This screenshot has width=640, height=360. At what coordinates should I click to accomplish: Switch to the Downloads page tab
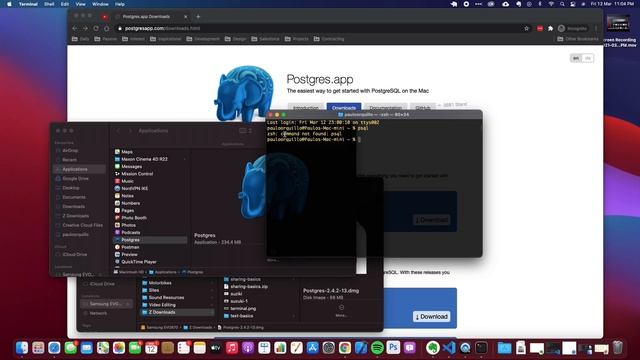click(344, 107)
